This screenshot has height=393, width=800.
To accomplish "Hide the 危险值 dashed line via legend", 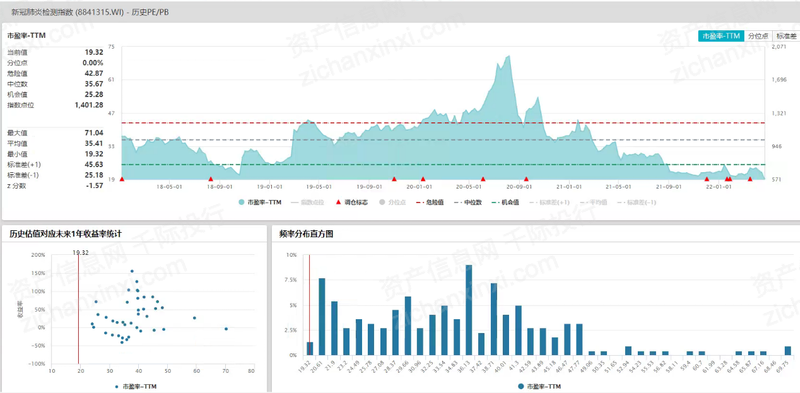I will pos(430,203).
